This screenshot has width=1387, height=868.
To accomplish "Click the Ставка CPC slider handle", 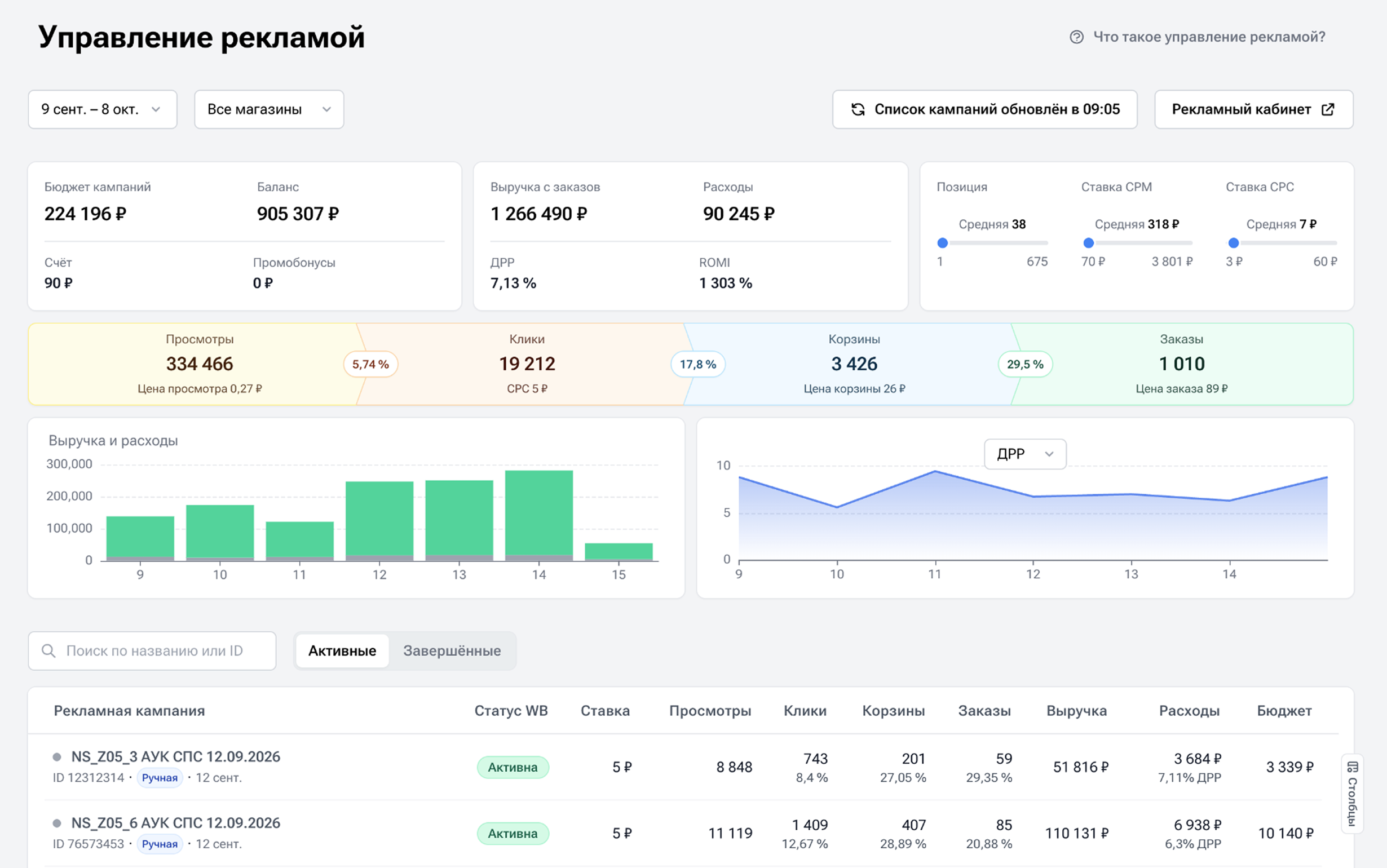I will (x=1233, y=243).
